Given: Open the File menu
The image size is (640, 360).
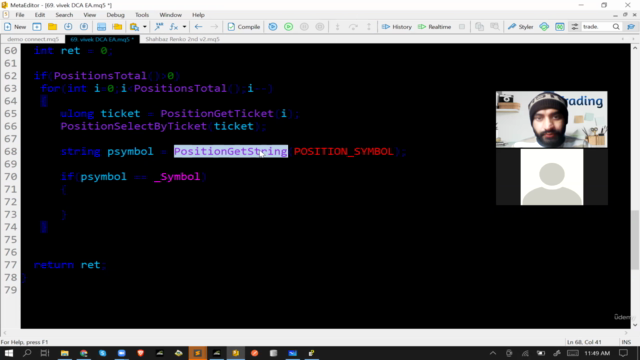Looking at the screenshot, I should pyautogui.click(x=20, y=15).
